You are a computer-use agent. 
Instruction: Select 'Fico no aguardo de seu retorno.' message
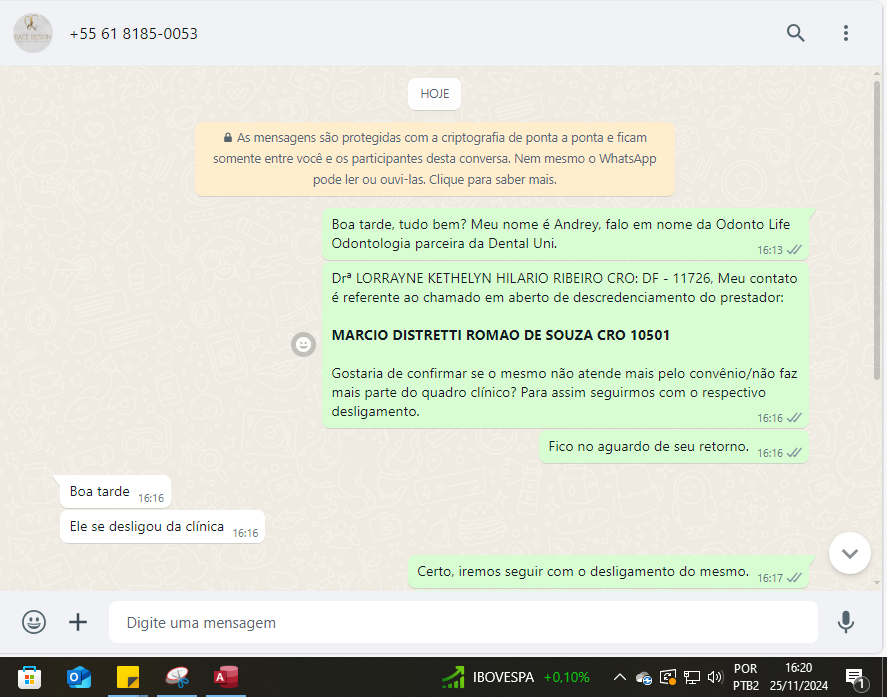tap(674, 447)
